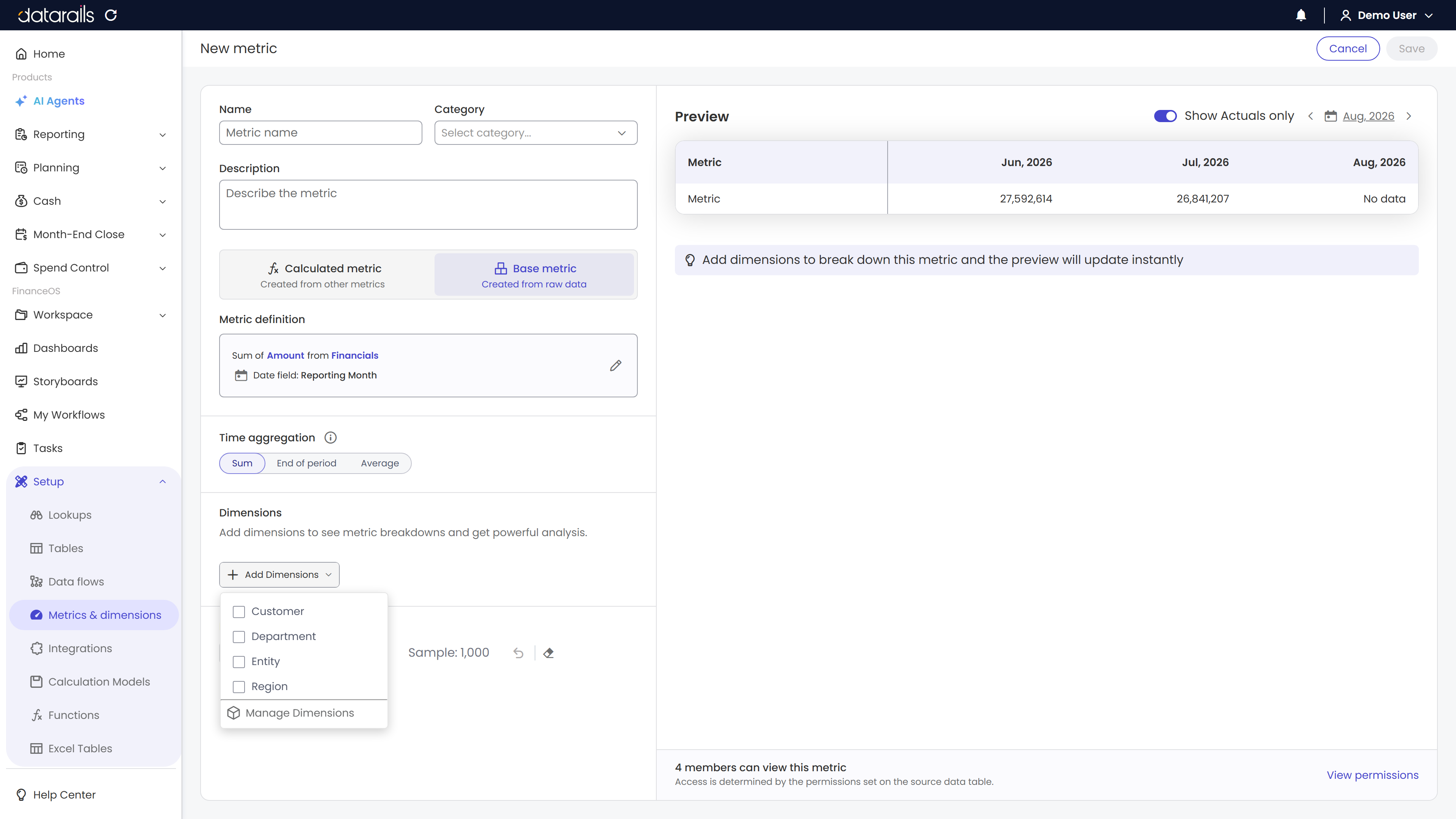Edit metric definition with pencil icon
Image resolution: width=1456 pixels, height=819 pixels.
(615, 366)
